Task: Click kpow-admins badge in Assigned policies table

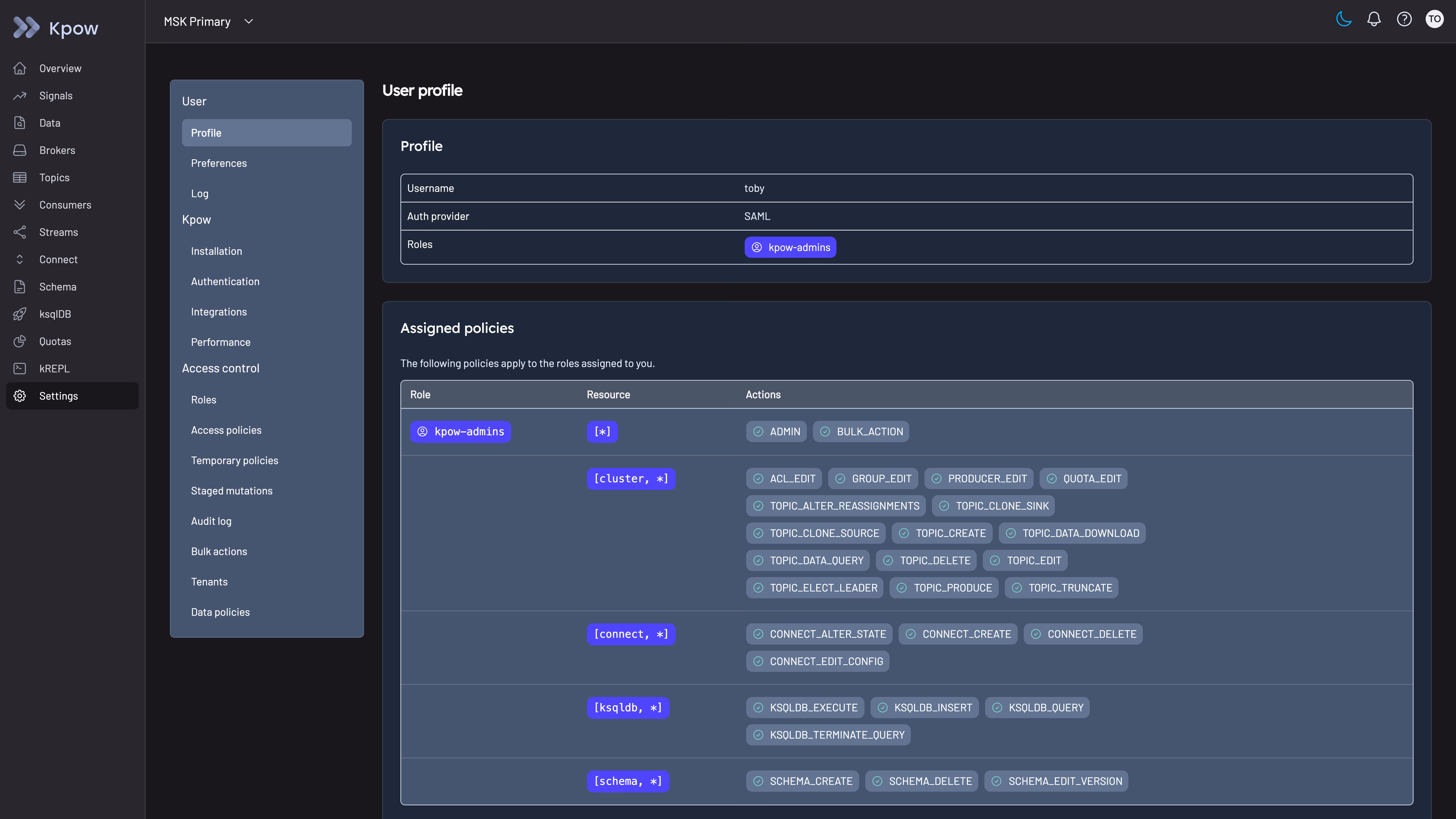Action: click(x=460, y=432)
